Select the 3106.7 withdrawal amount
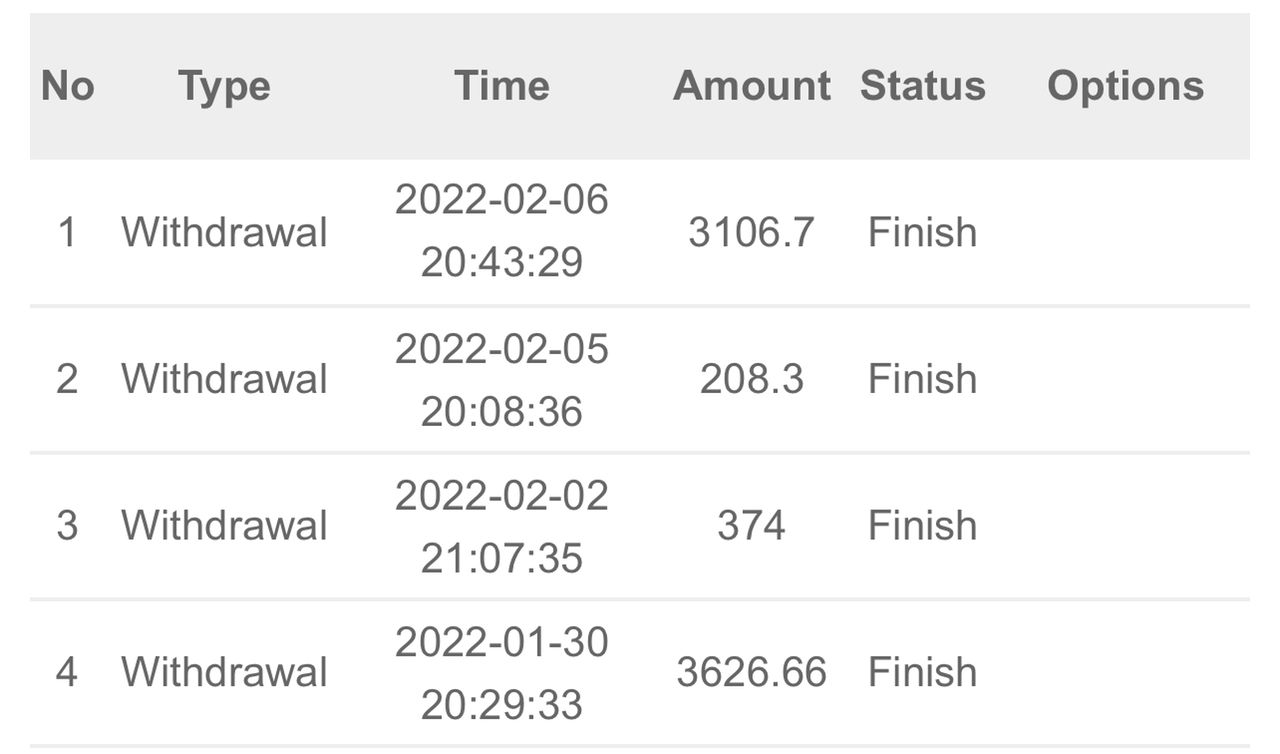Screen dimensions: 1280x754 (751, 232)
